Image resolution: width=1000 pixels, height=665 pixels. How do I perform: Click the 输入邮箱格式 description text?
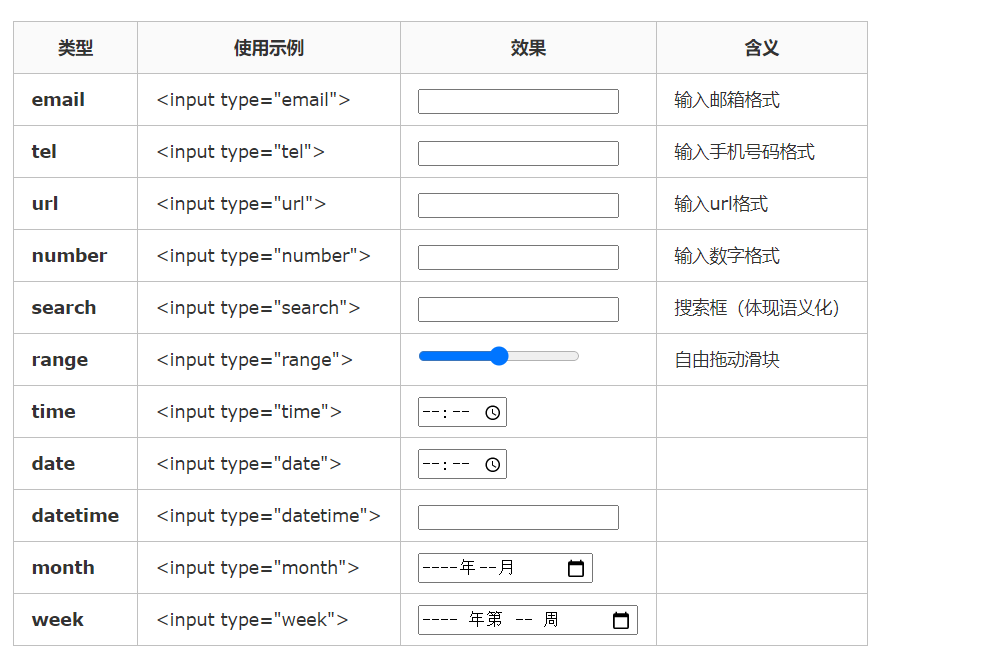click(x=726, y=100)
